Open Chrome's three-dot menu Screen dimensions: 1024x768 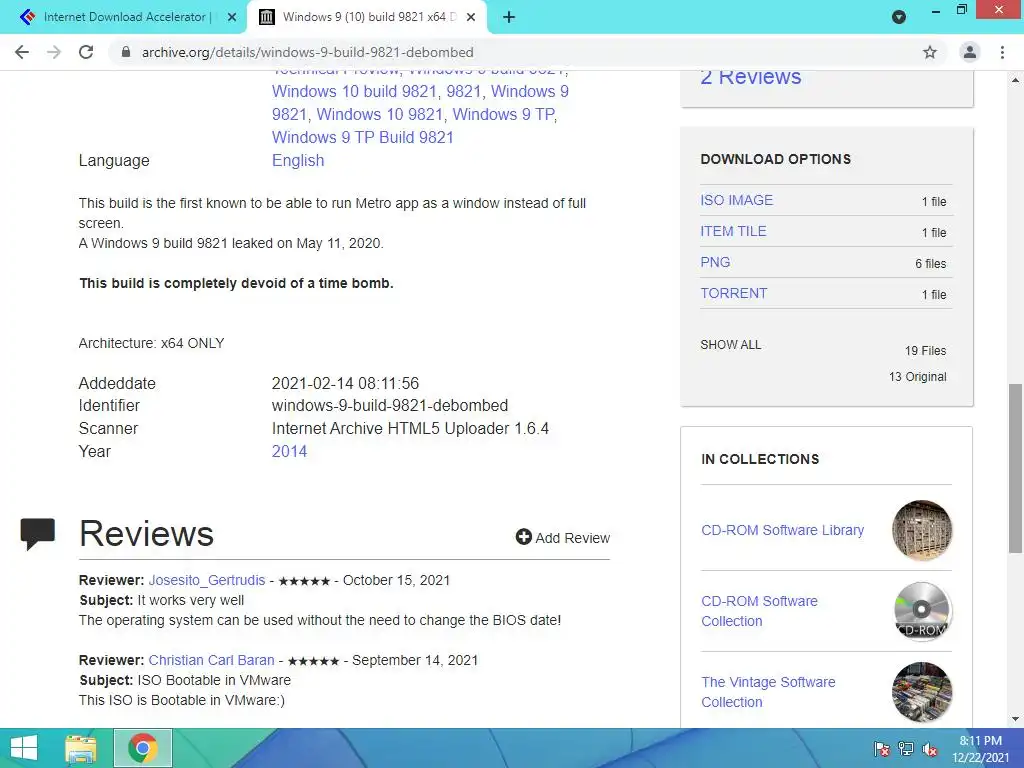[1002, 52]
